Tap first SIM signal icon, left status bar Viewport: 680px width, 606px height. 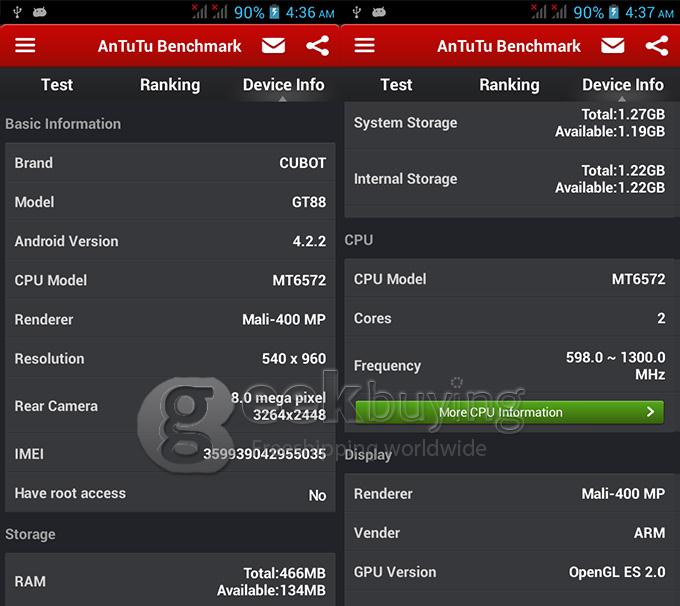tap(199, 12)
